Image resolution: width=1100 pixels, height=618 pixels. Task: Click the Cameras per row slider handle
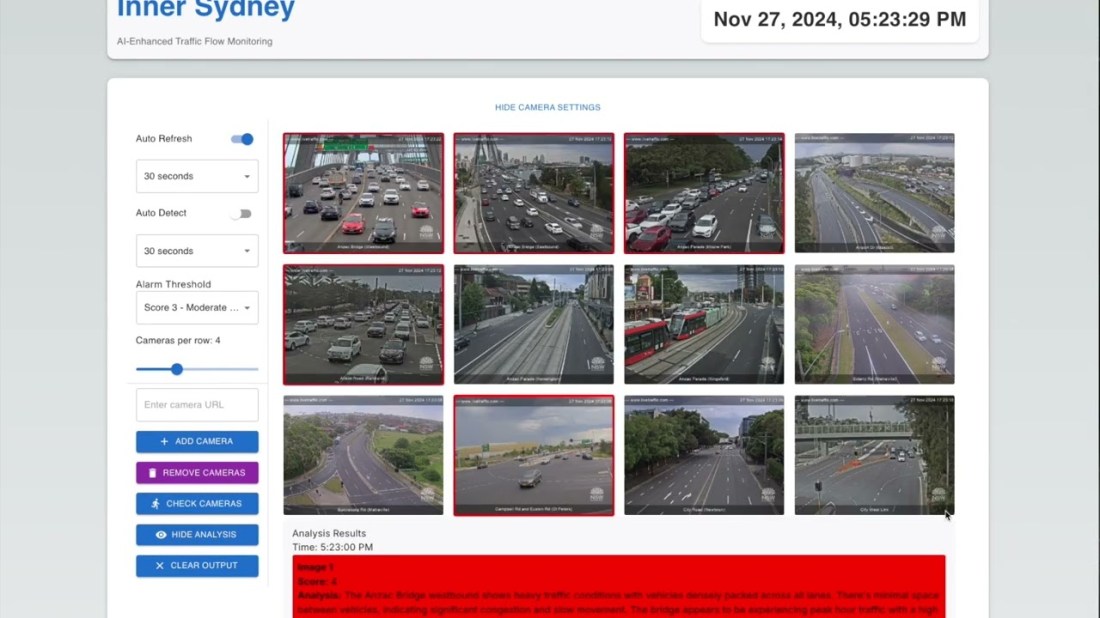click(x=177, y=369)
